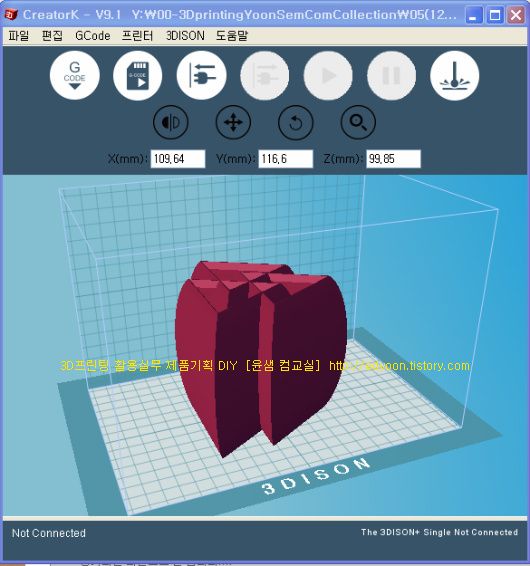The height and width of the screenshot is (566, 530).
Task: Select the mirror object tool
Action: tap(171, 122)
